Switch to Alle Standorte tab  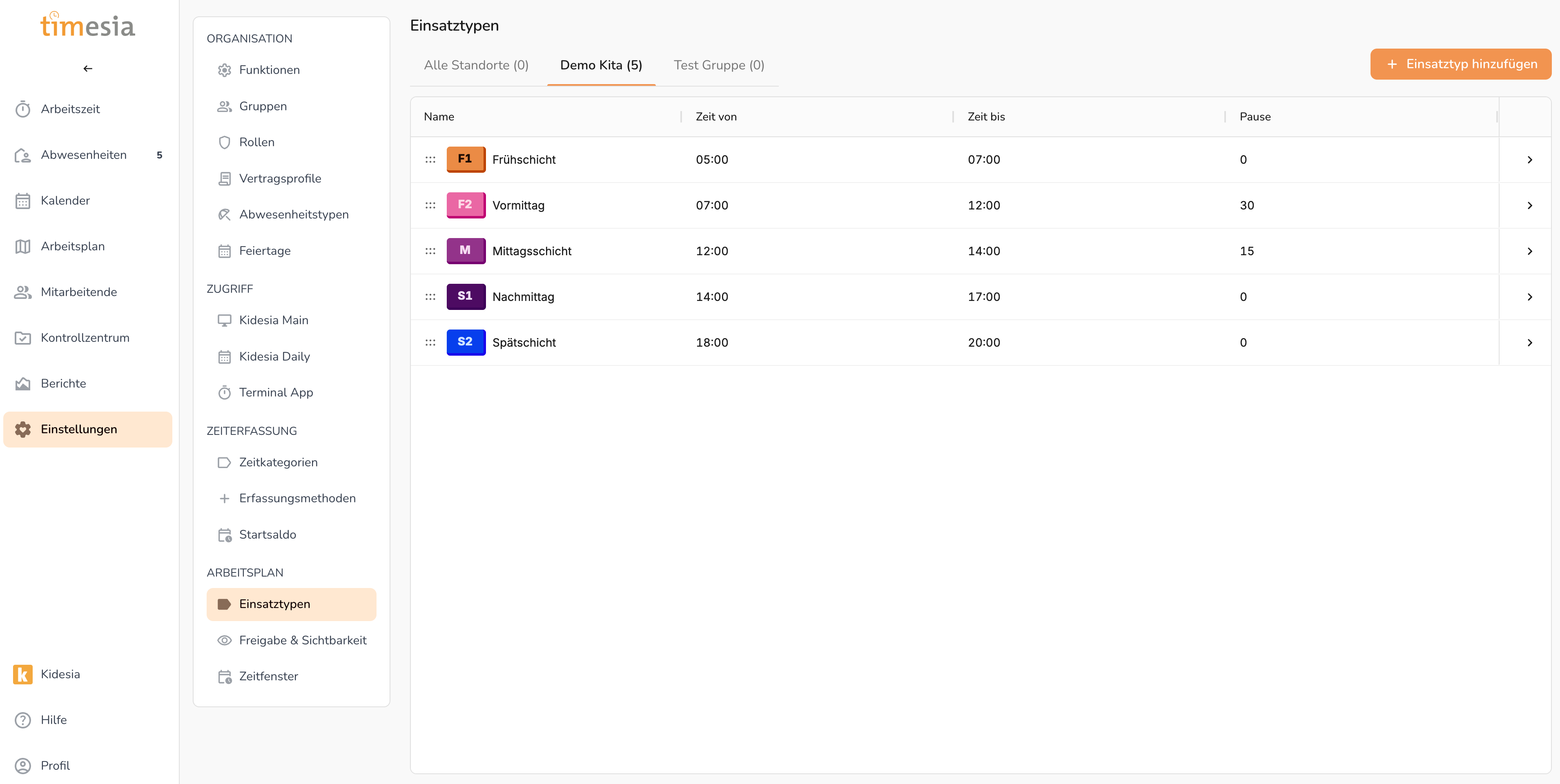[x=476, y=65]
